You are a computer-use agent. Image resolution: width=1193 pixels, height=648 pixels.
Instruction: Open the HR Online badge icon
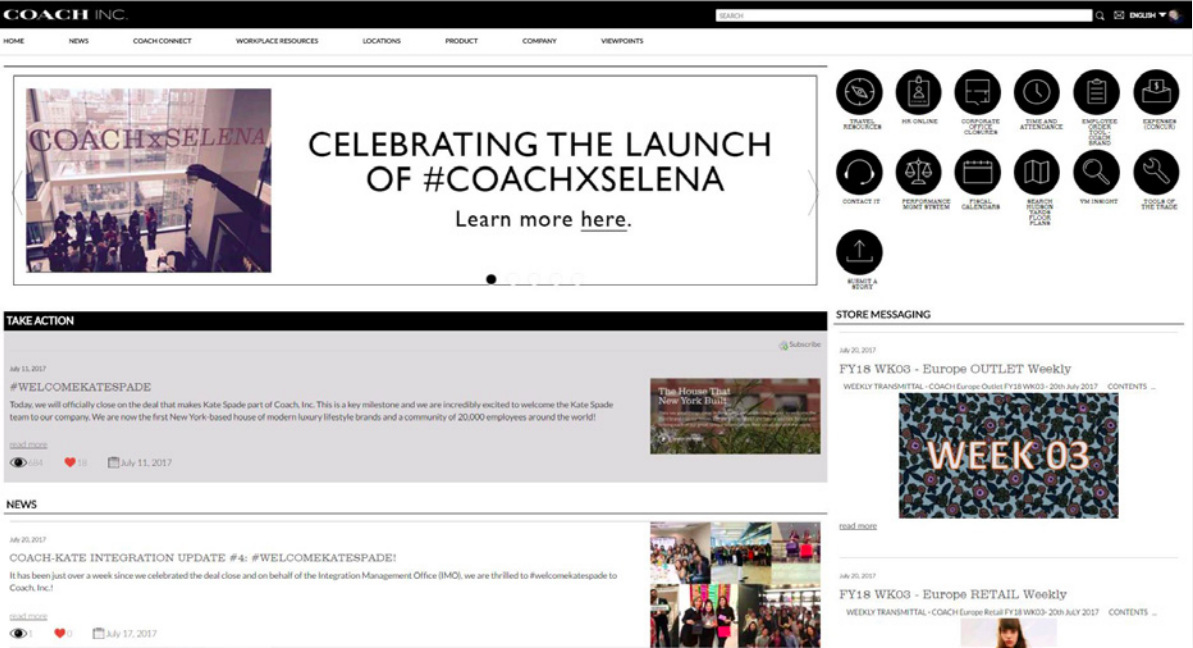coord(918,92)
